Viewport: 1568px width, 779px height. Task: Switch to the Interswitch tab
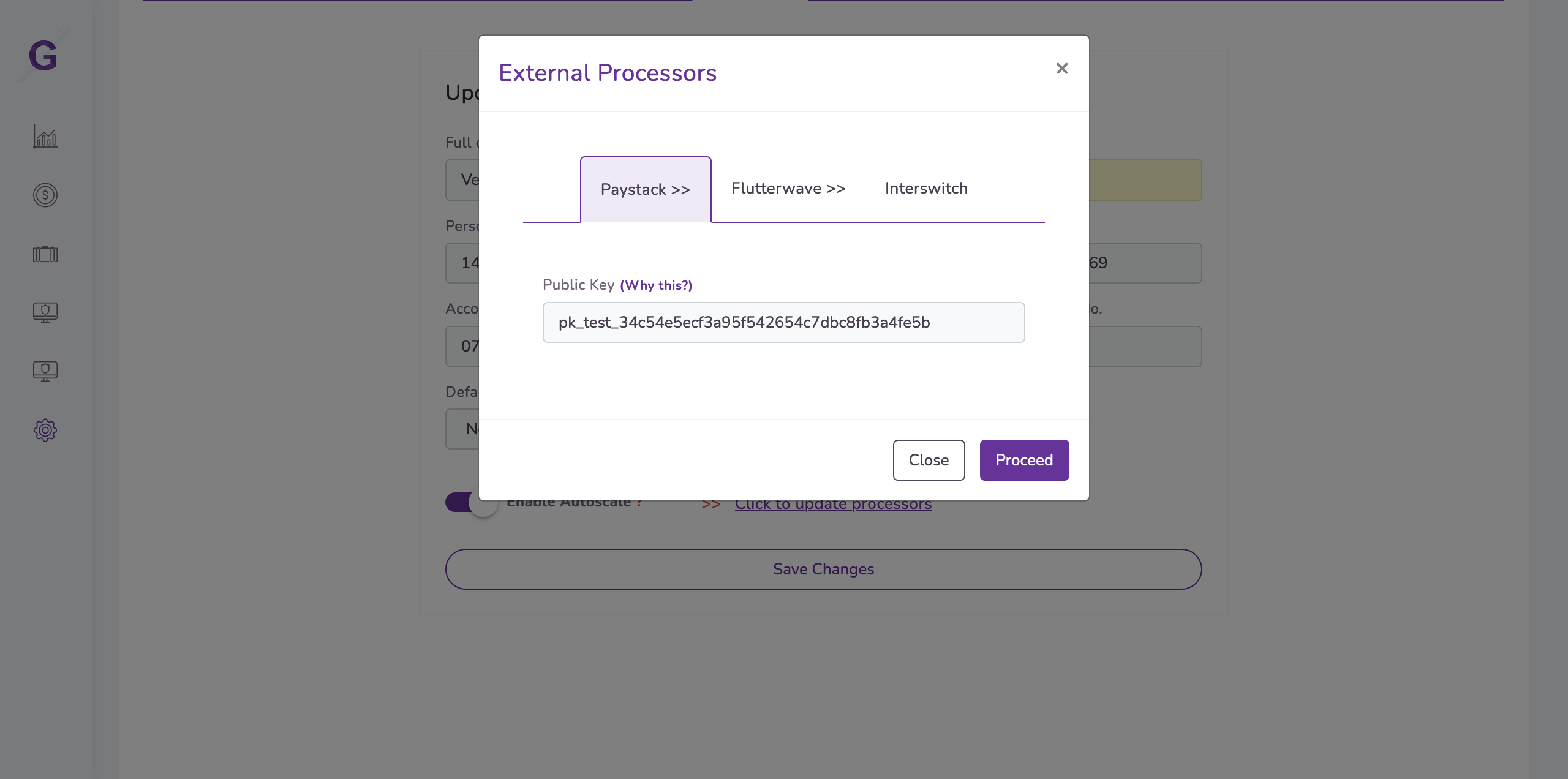click(x=925, y=189)
